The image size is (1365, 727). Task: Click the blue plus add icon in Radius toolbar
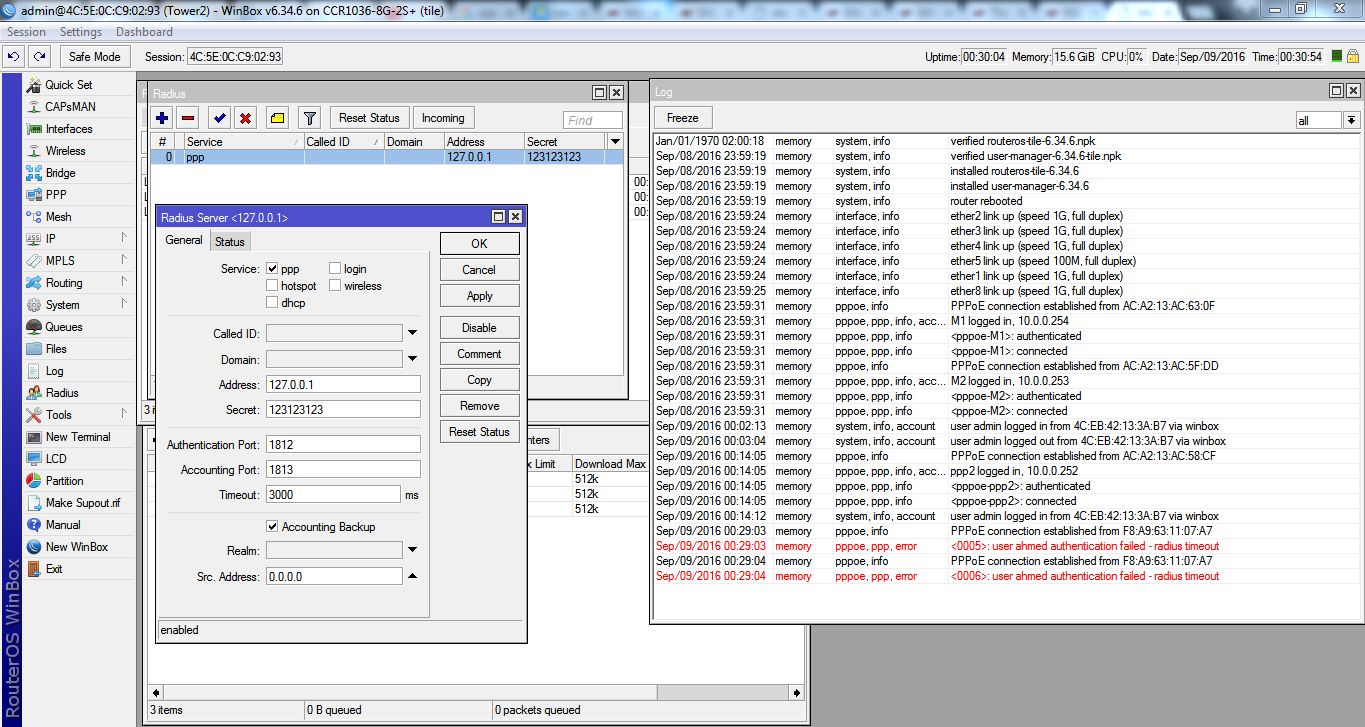tap(162, 118)
